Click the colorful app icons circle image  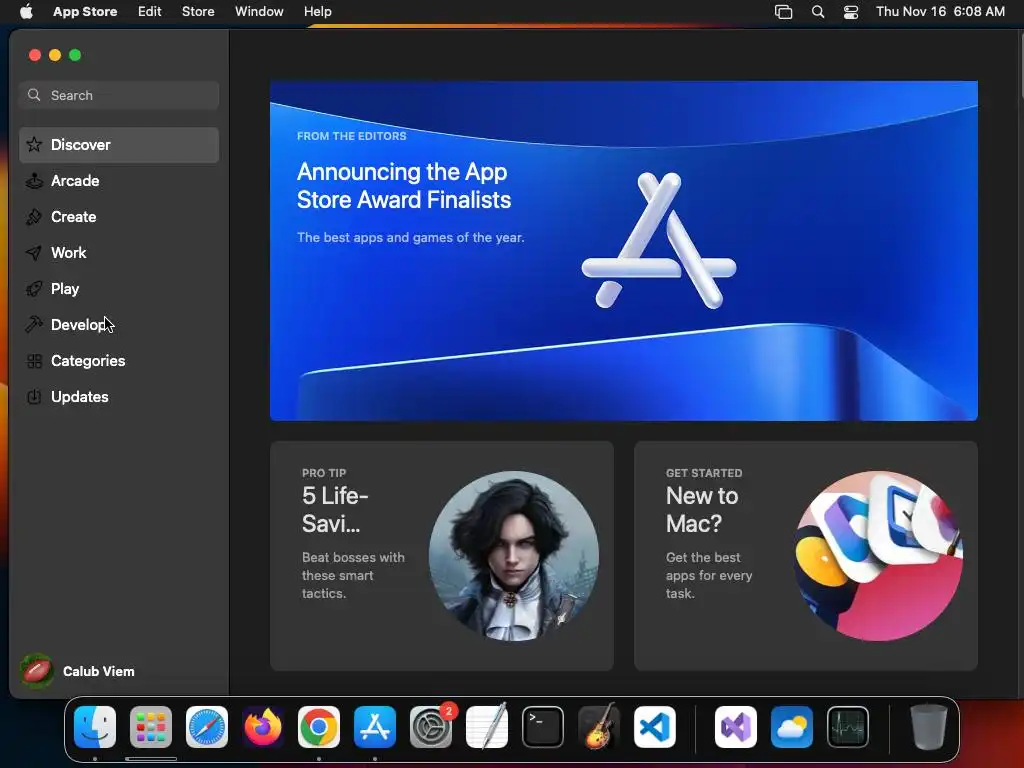click(x=878, y=556)
